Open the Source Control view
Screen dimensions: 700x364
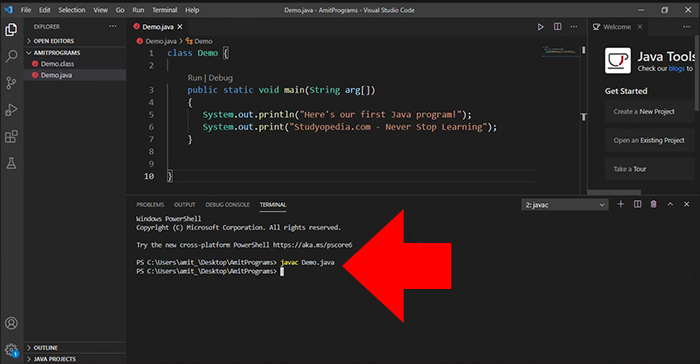tap(11, 83)
